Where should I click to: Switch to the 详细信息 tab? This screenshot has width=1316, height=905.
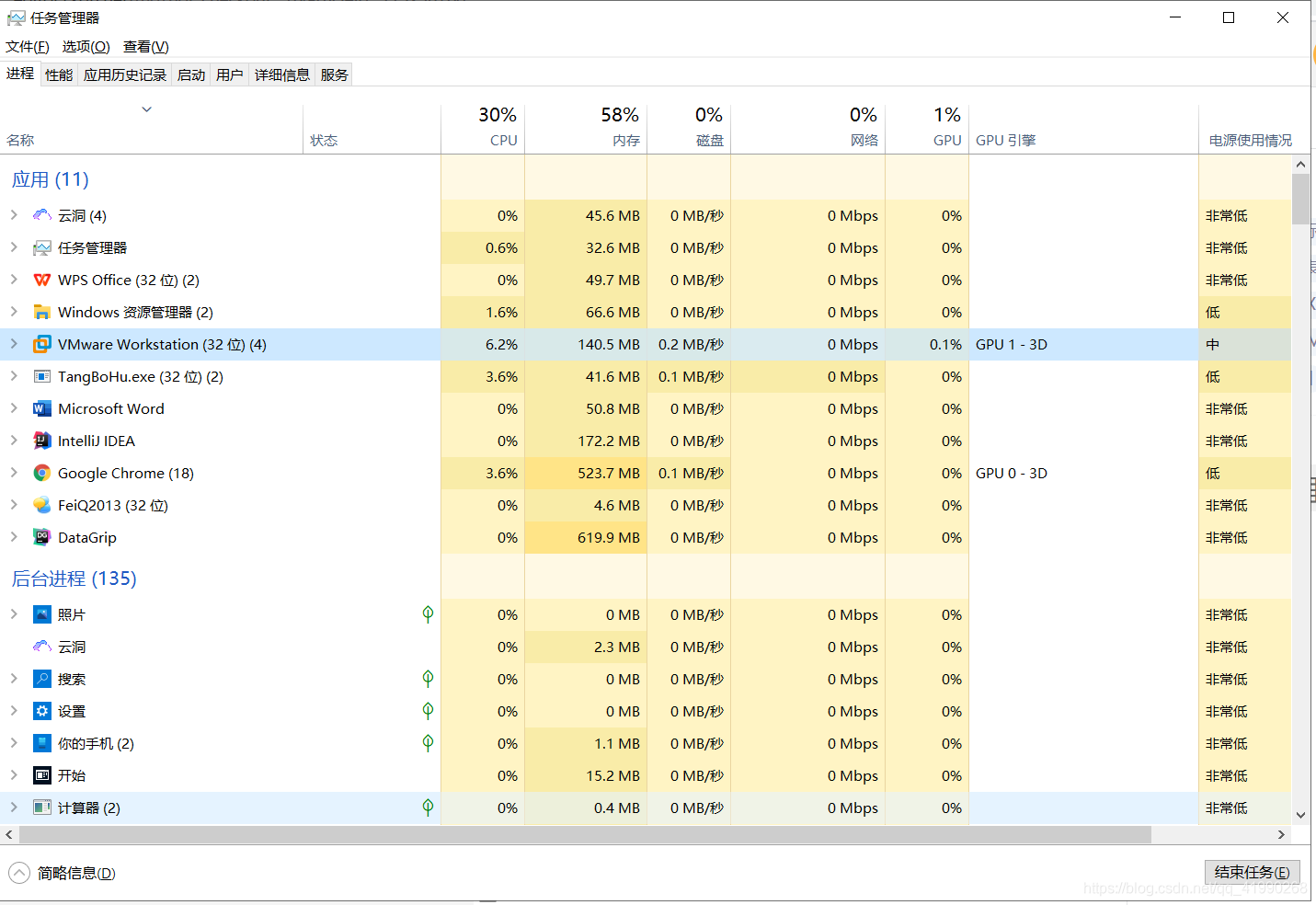click(x=282, y=74)
